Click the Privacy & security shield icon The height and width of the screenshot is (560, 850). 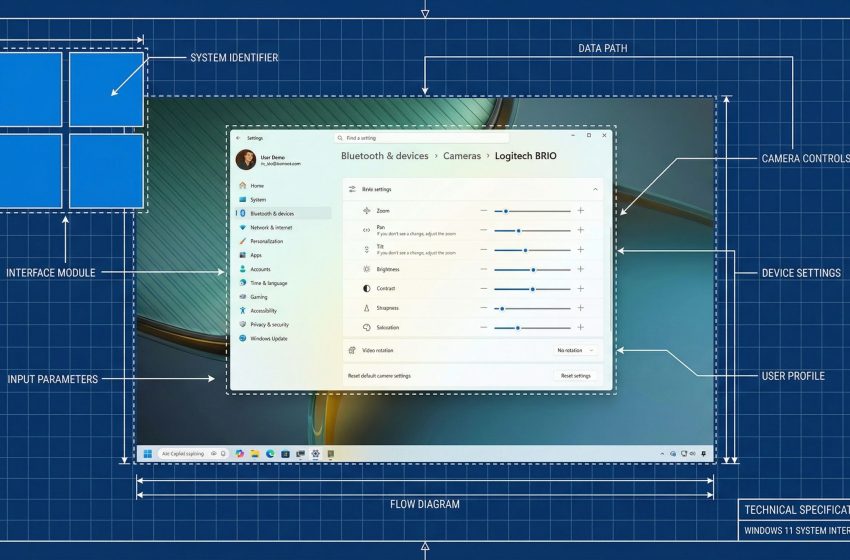click(242, 324)
